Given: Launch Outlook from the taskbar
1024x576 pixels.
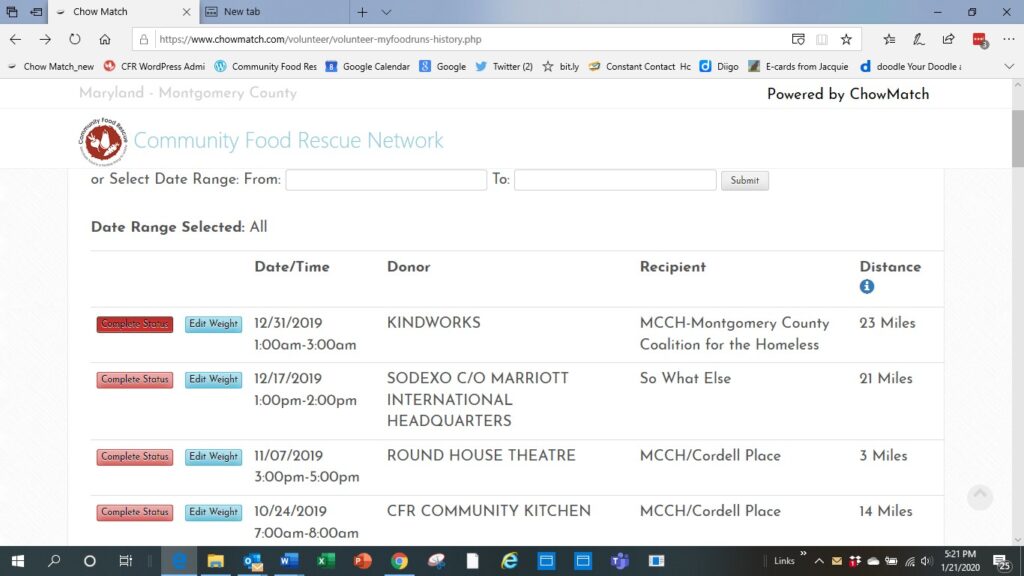Looking at the screenshot, I should pos(252,561).
